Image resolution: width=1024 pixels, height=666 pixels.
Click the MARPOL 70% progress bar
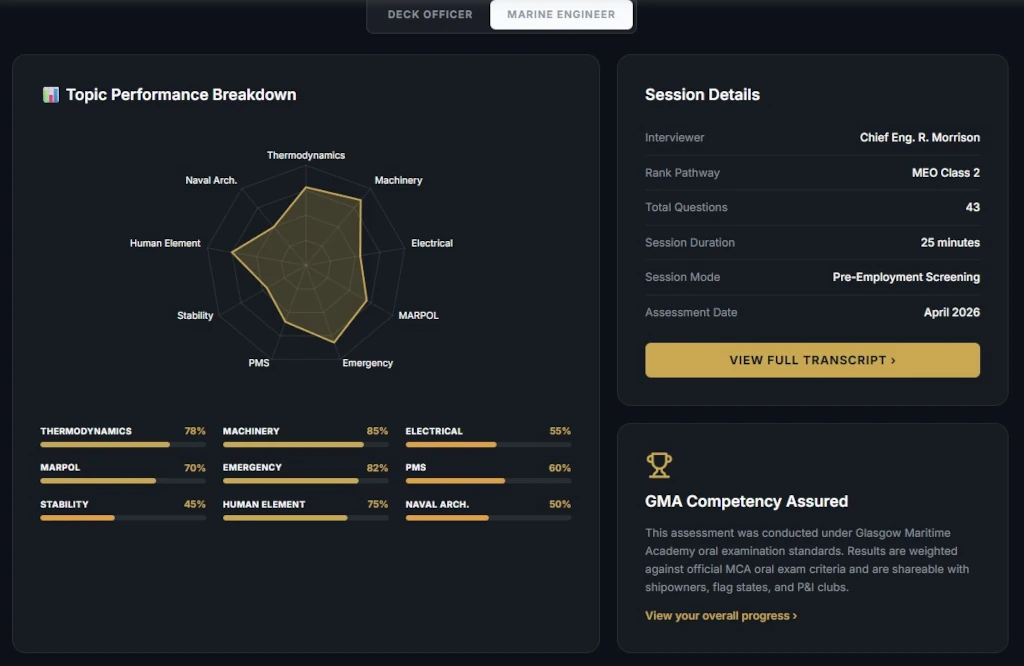[123, 481]
